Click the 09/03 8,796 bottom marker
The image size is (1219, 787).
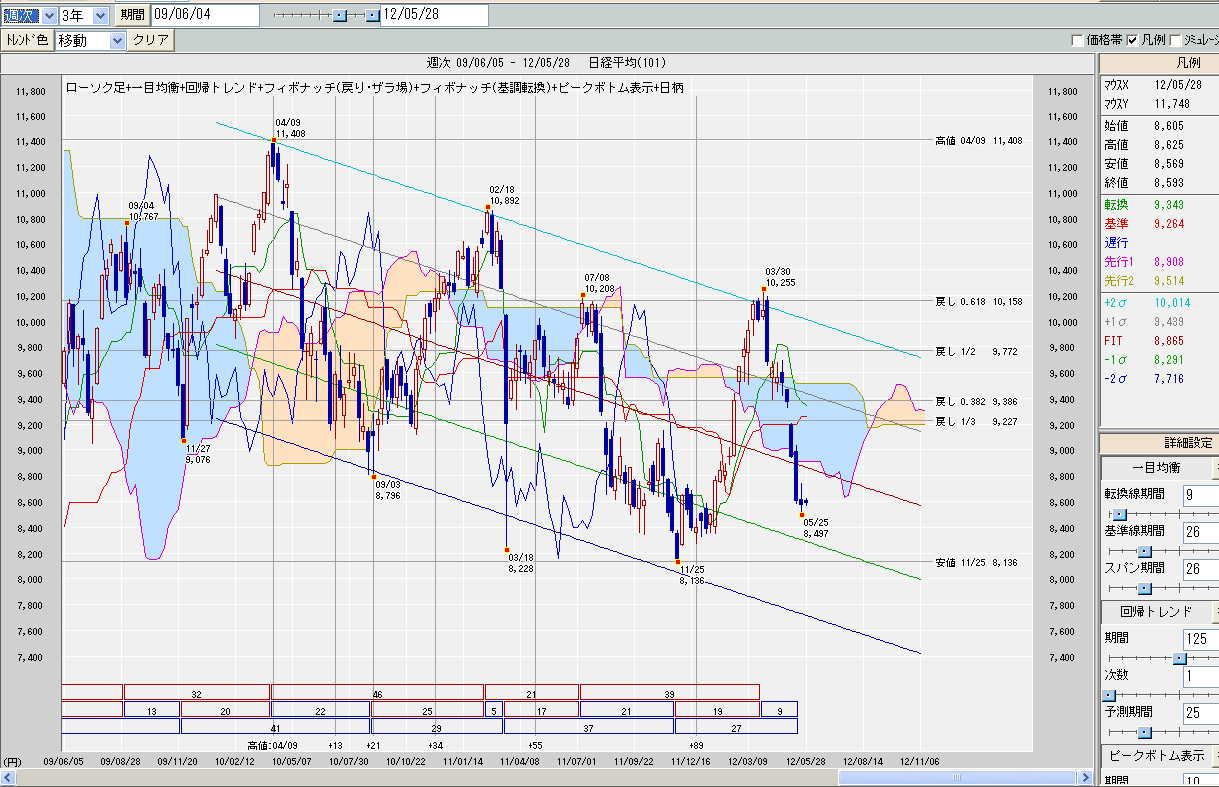pyautogui.click(x=374, y=476)
